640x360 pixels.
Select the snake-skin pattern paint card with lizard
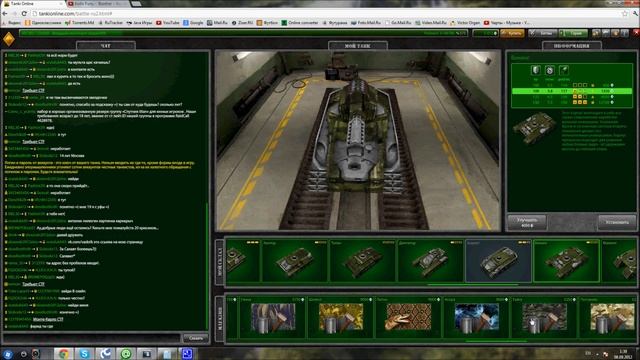tap(409, 317)
